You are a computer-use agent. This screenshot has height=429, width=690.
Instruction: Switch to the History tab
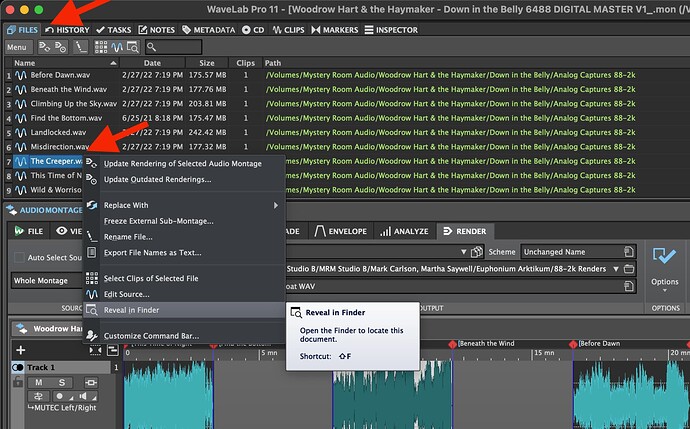[67, 30]
